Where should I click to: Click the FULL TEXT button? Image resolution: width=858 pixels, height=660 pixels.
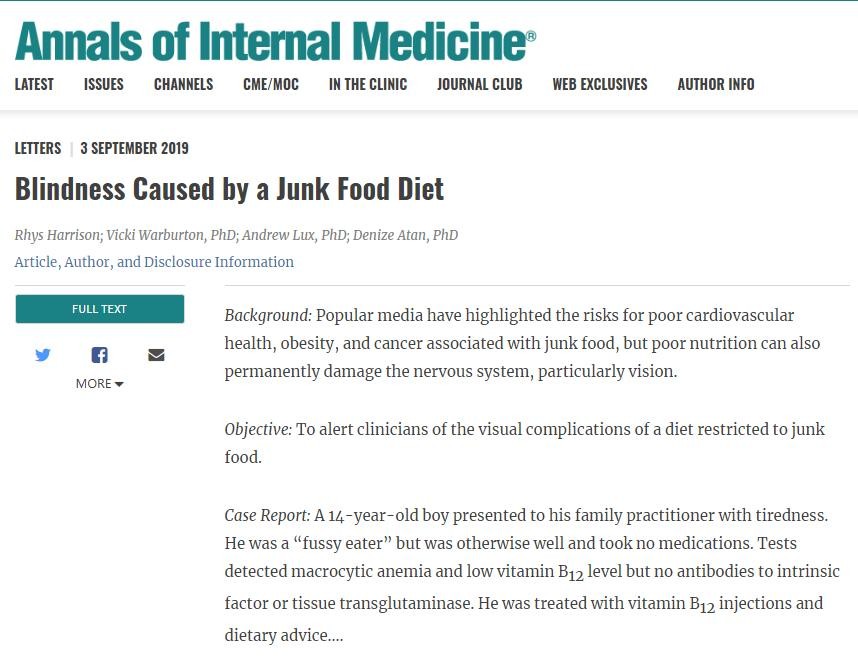[99, 309]
